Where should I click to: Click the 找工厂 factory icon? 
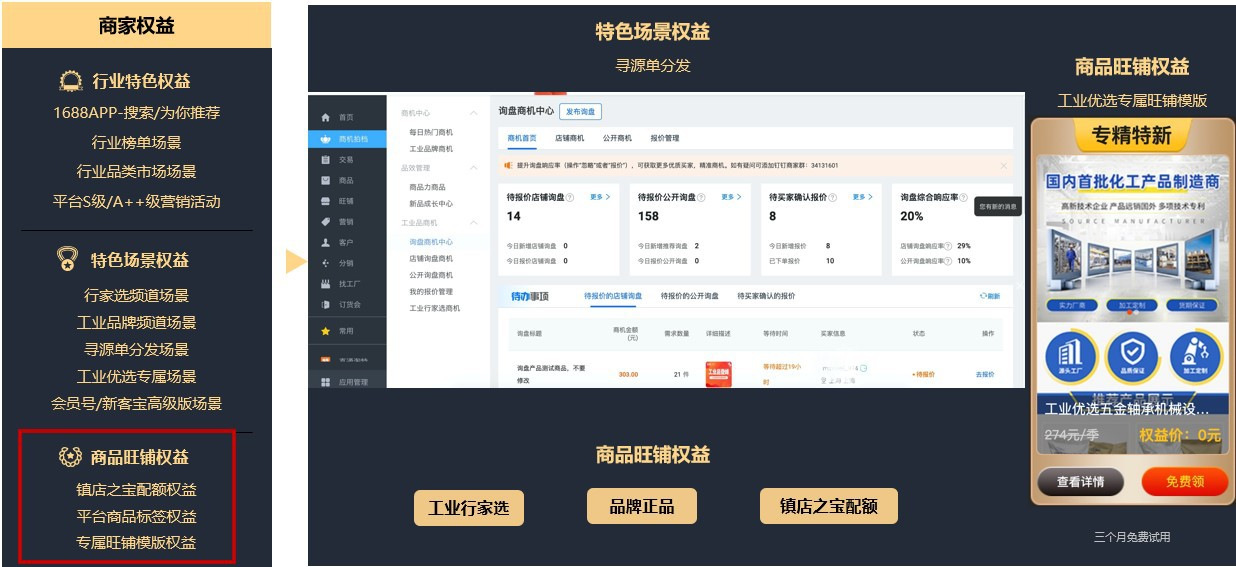(325, 285)
